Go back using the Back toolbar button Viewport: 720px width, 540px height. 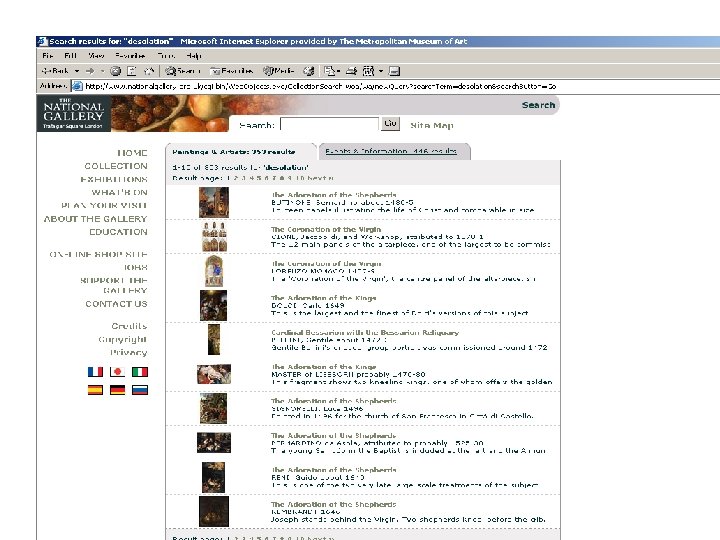coord(55,71)
